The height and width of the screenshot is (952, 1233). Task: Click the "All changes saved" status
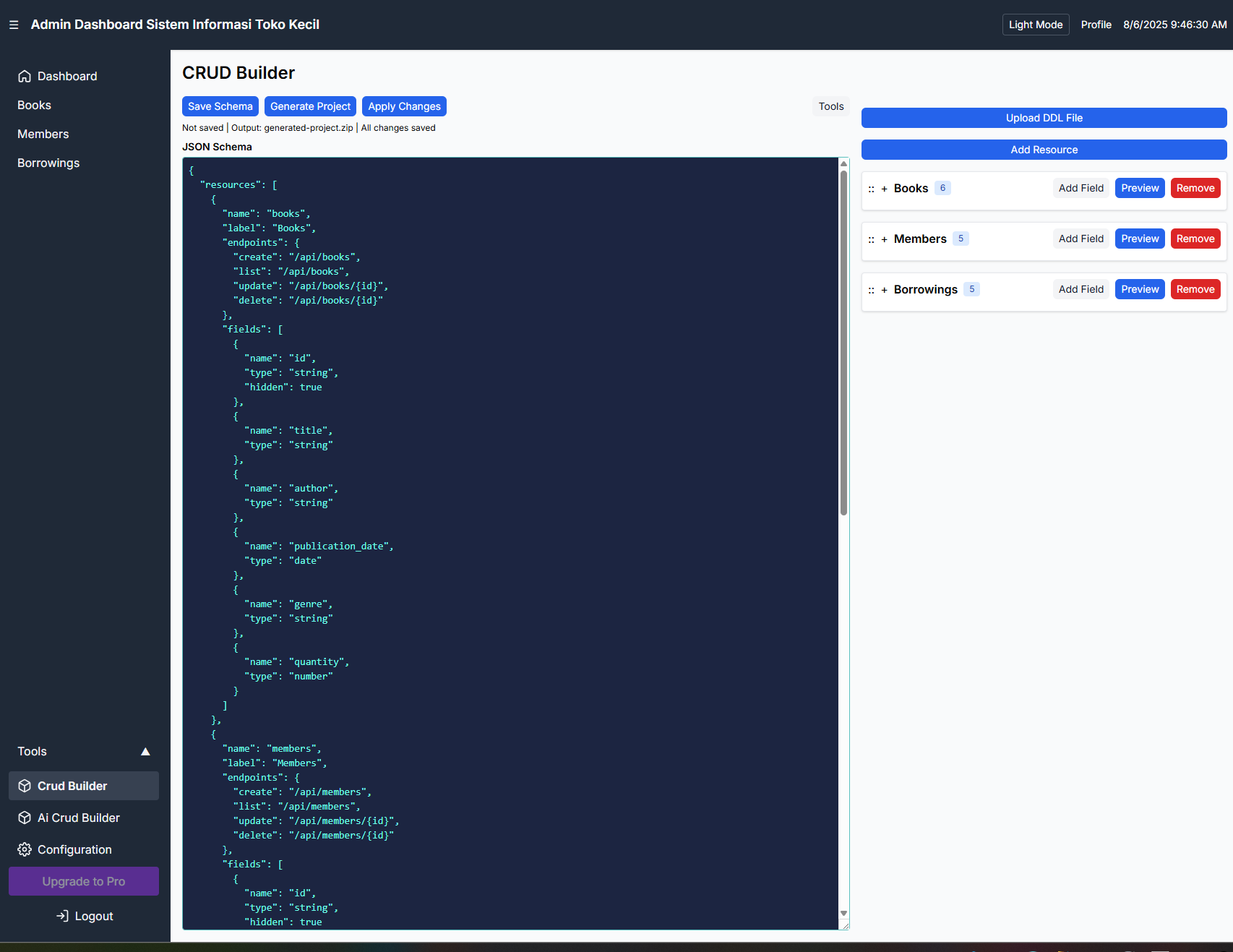[x=398, y=128]
